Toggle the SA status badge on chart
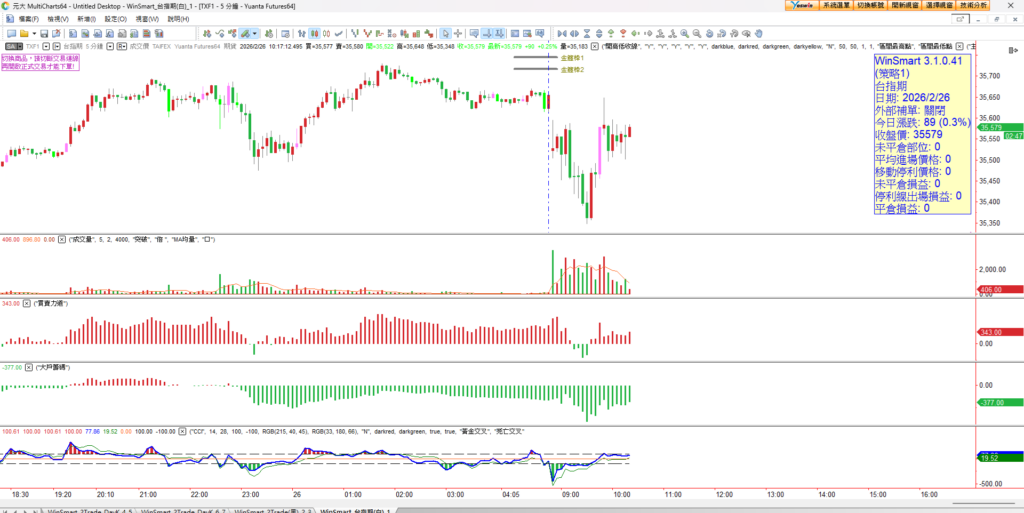 (x=12, y=46)
